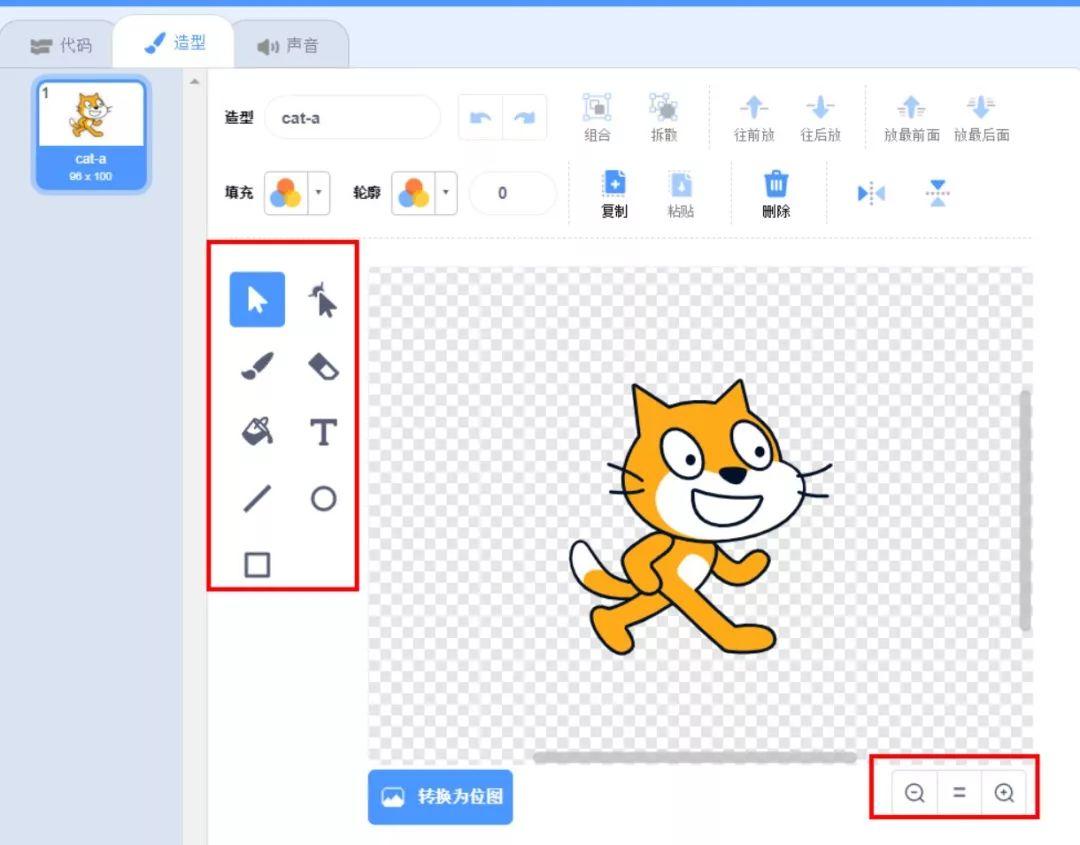Screen dimensions: 1080x845
Task: Zoom in on the canvas
Action: (x=1004, y=793)
